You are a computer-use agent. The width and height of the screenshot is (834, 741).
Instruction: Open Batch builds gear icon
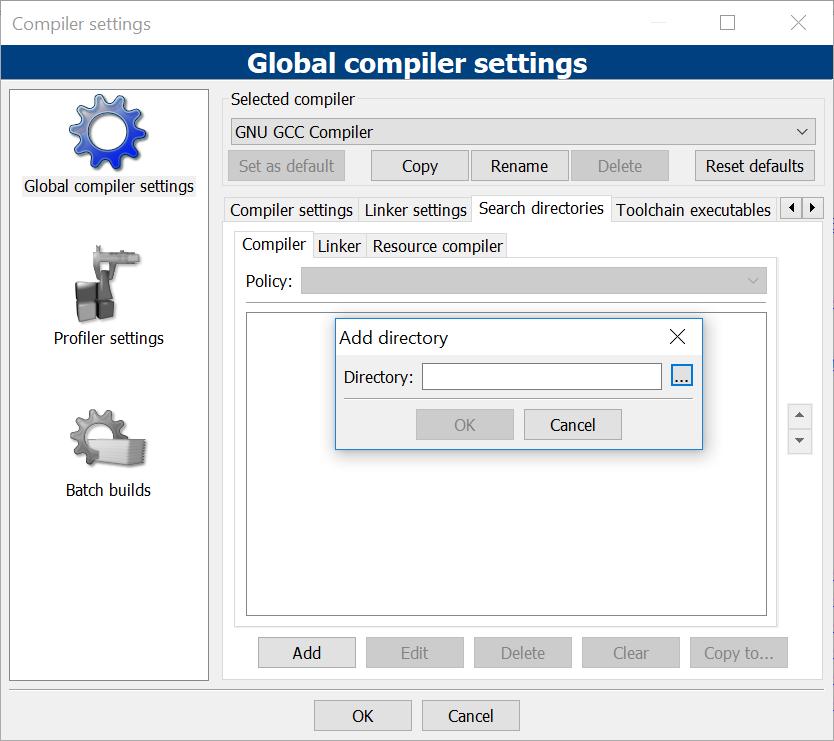pyautogui.click(x=108, y=438)
